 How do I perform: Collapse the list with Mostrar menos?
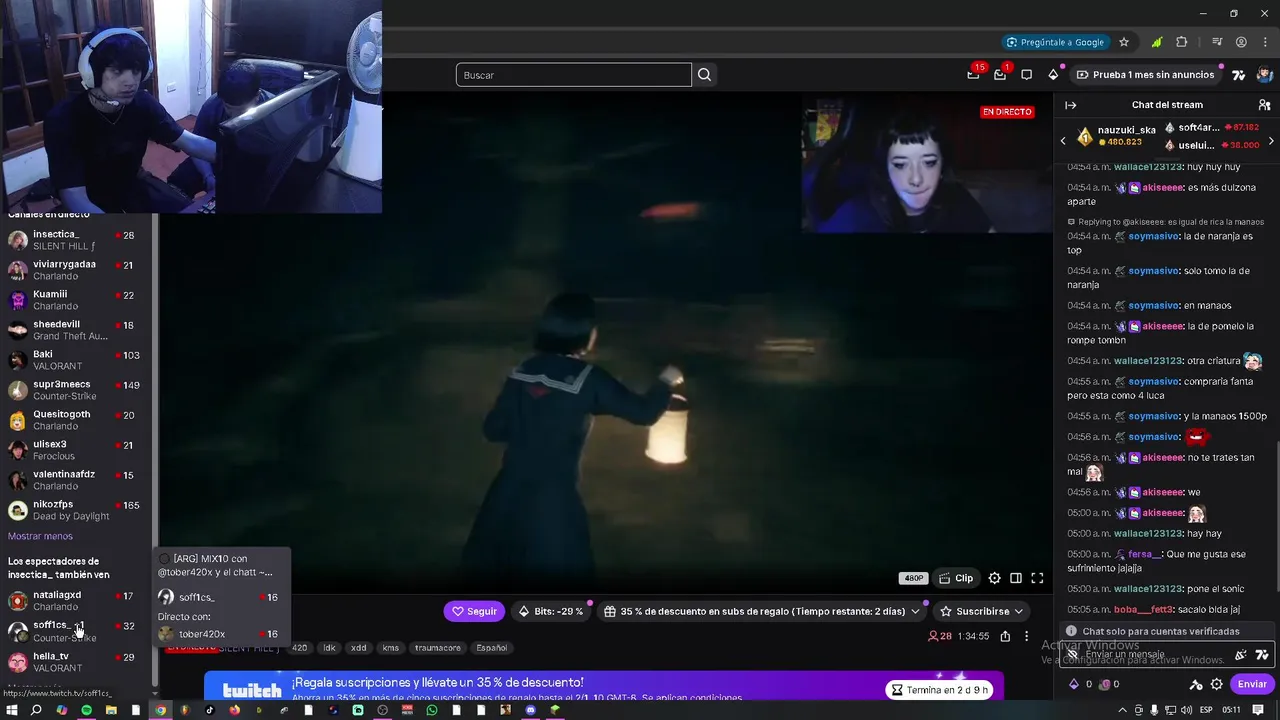[x=40, y=536]
